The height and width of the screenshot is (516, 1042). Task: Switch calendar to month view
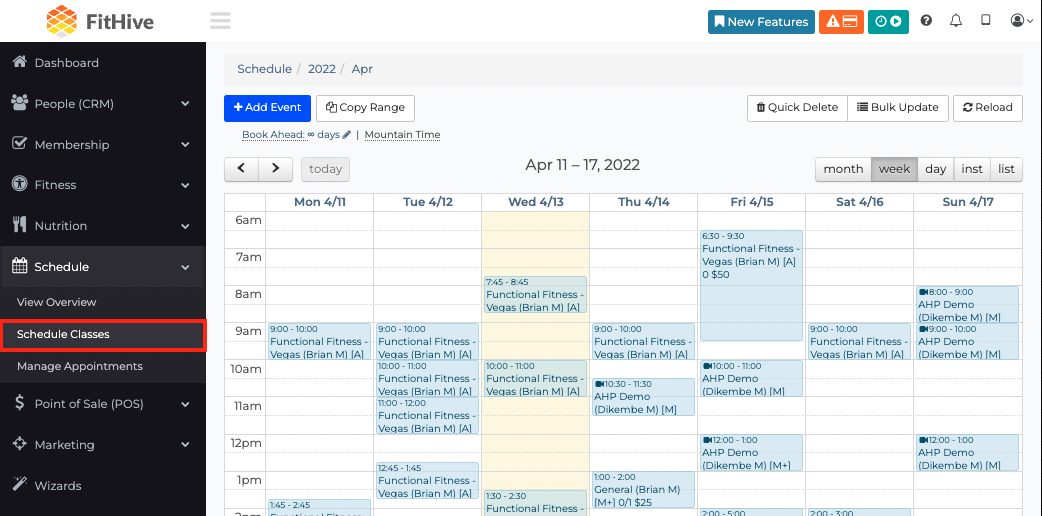click(843, 169)
